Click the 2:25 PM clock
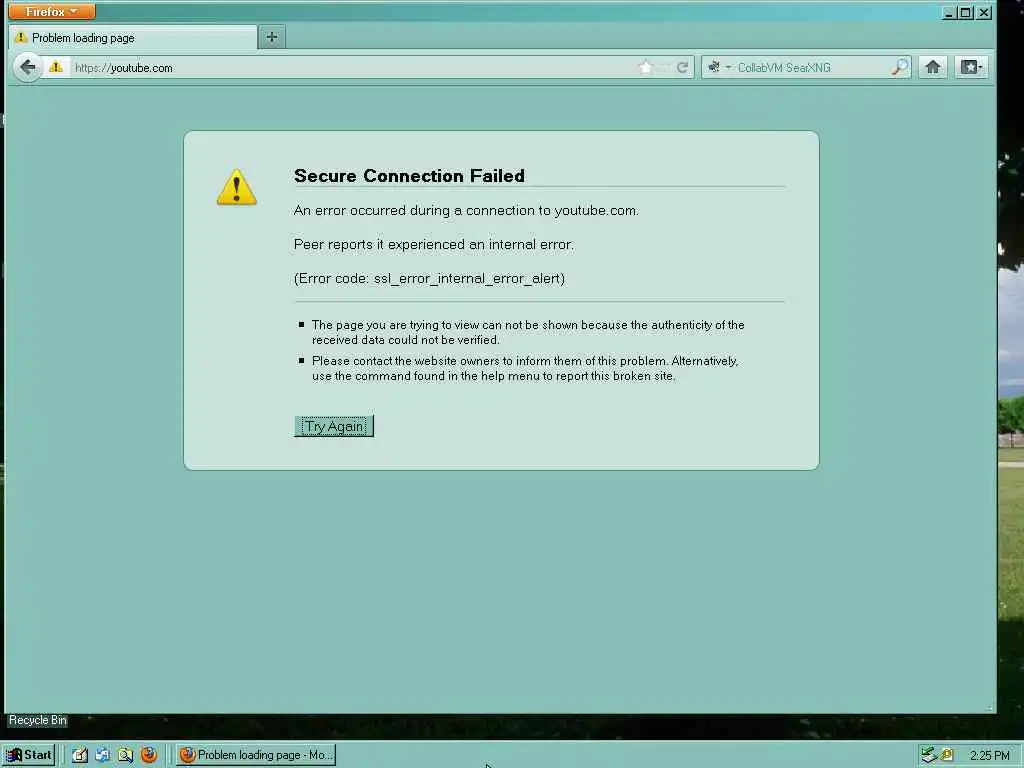Screen dimensions: 1024x768 (x=989, y=756)
